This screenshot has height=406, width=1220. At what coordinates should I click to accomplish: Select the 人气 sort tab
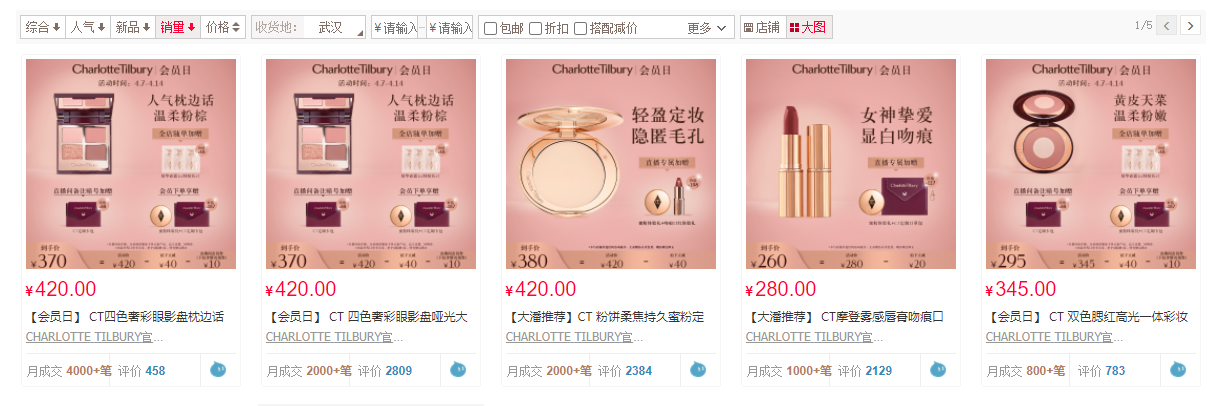(88, 27)
